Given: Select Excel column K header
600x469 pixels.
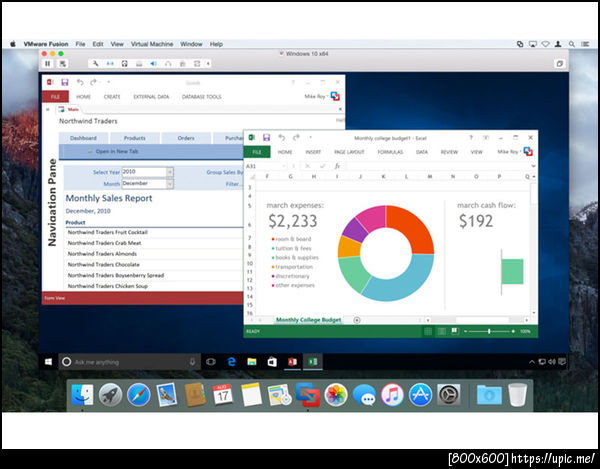Looking at the screenshot, I should click(x=383, y=176).
